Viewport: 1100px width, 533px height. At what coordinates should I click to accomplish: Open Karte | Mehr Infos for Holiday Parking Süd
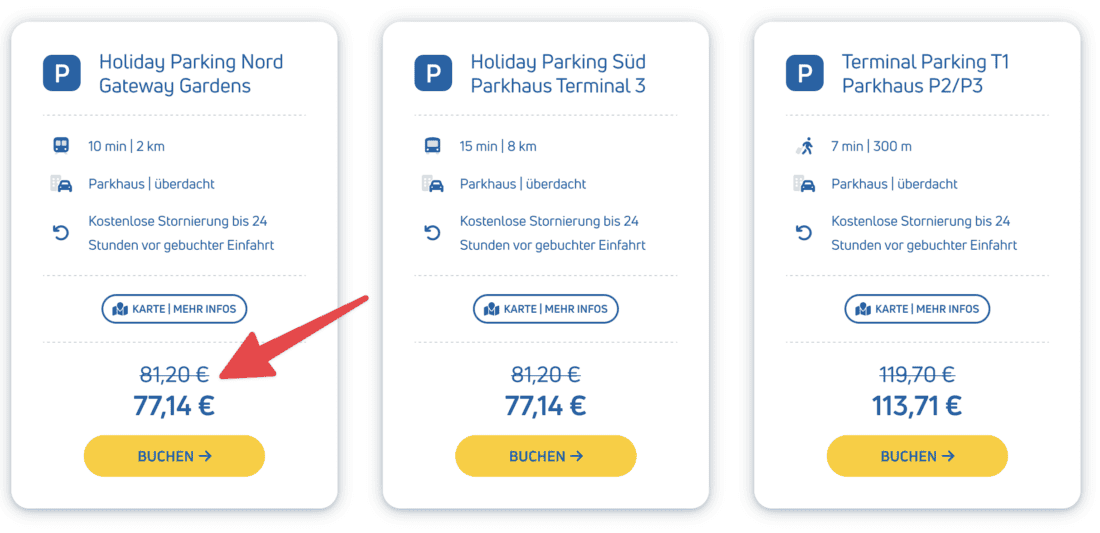[546, 309]
